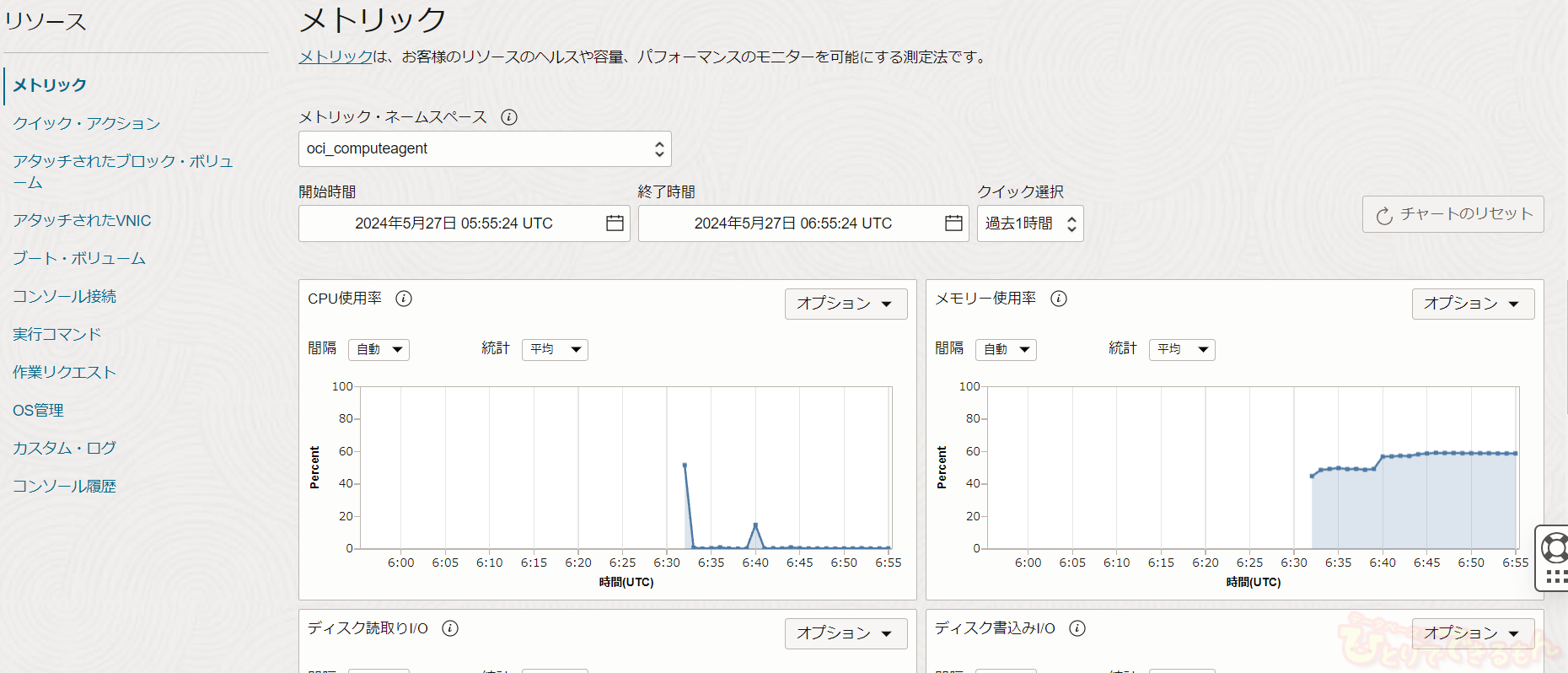
Task: Open the 開始時間 calendar picker icon
Action: (615, 223)
